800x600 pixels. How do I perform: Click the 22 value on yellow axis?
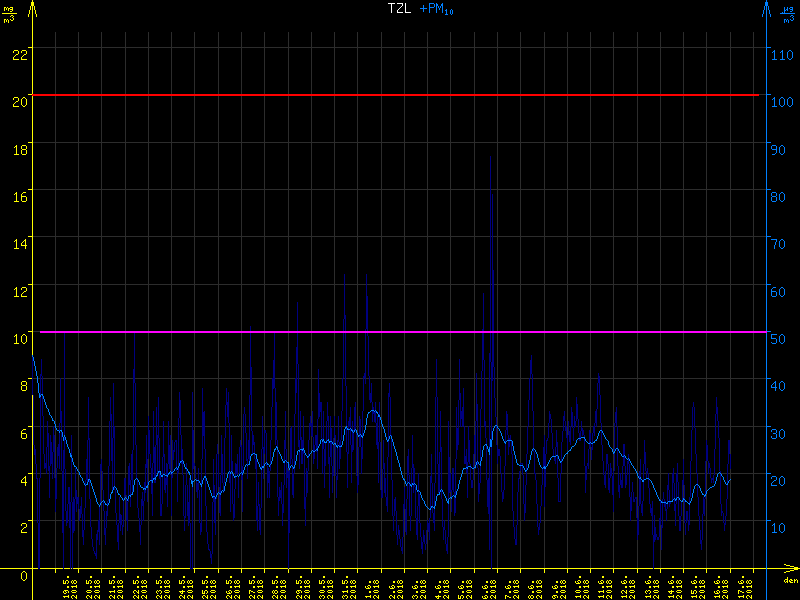(18, 54)
